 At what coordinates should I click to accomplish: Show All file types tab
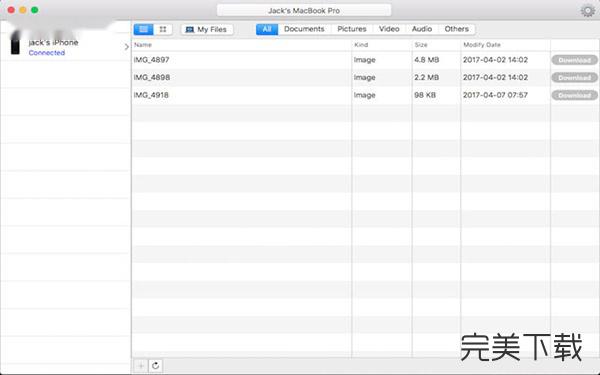[x=267, y=29]
